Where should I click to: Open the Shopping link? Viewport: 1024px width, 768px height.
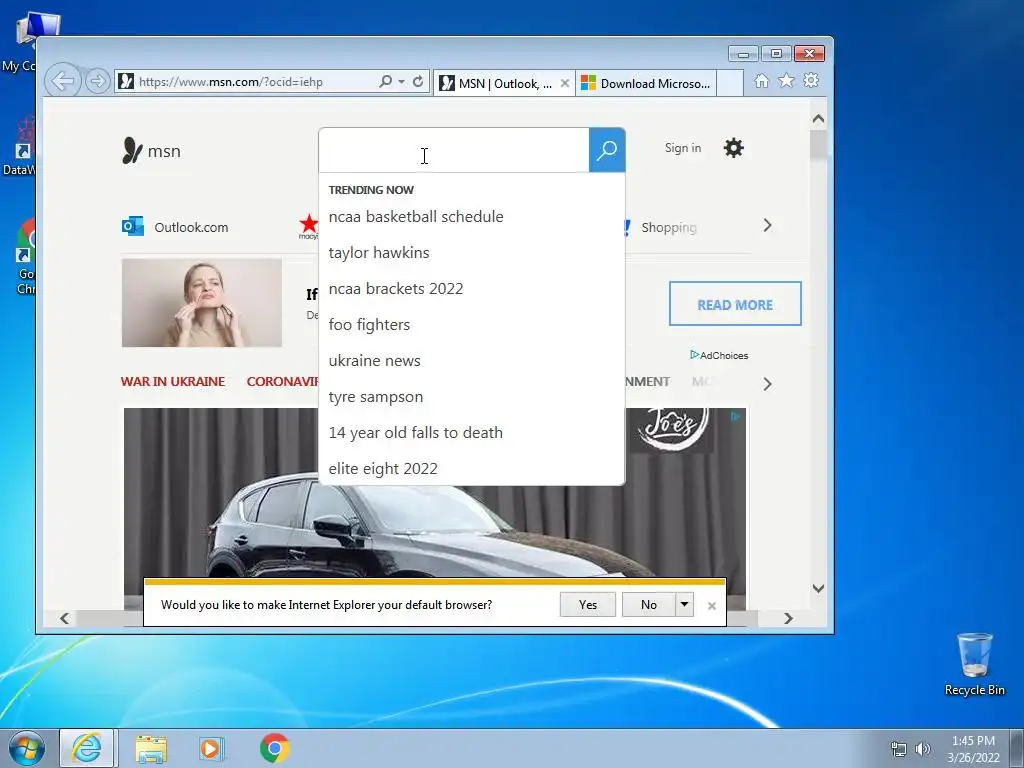click(x=669, y=227)
